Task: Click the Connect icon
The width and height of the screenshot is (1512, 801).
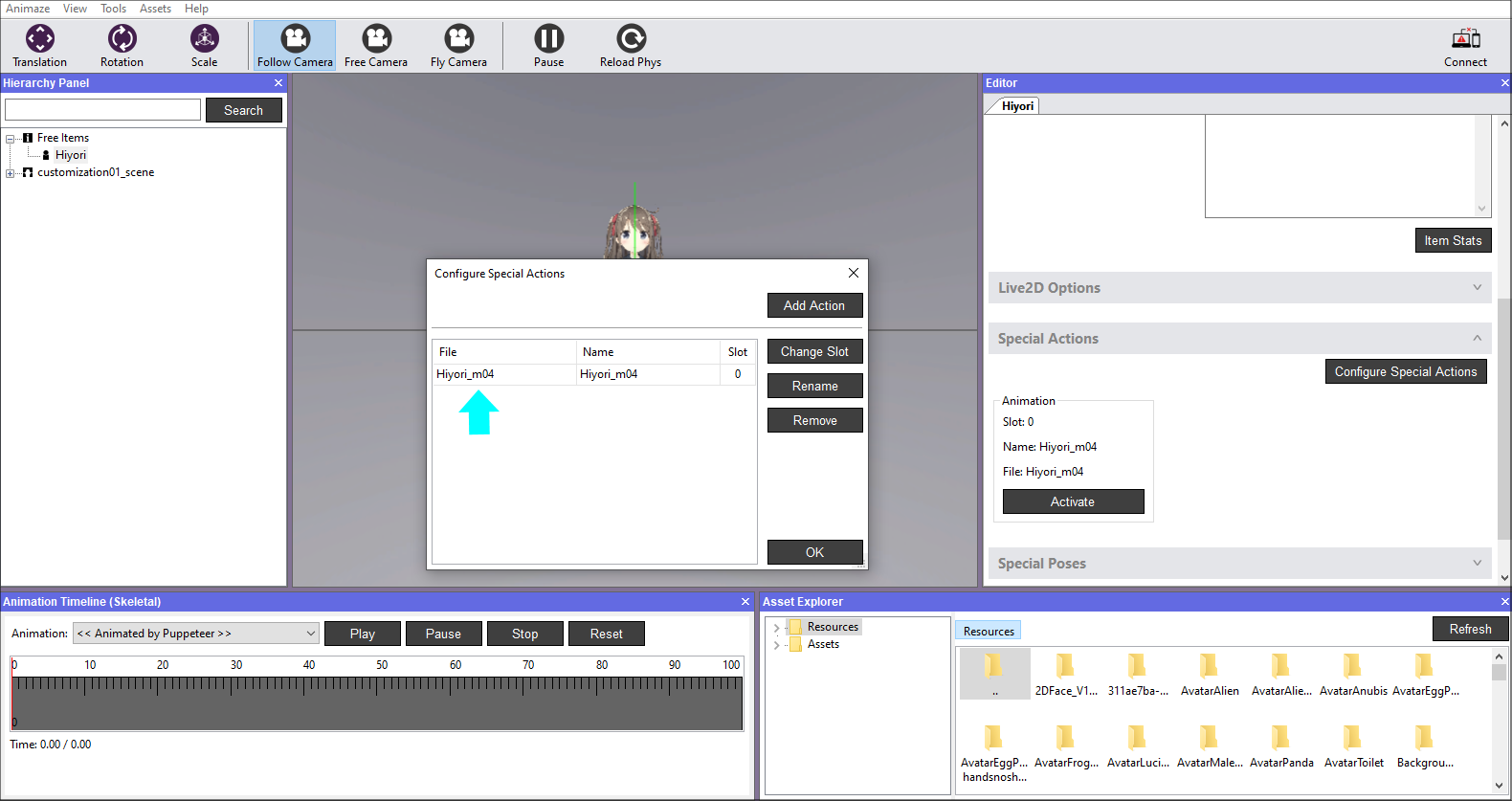Action: coord(1465,46)
